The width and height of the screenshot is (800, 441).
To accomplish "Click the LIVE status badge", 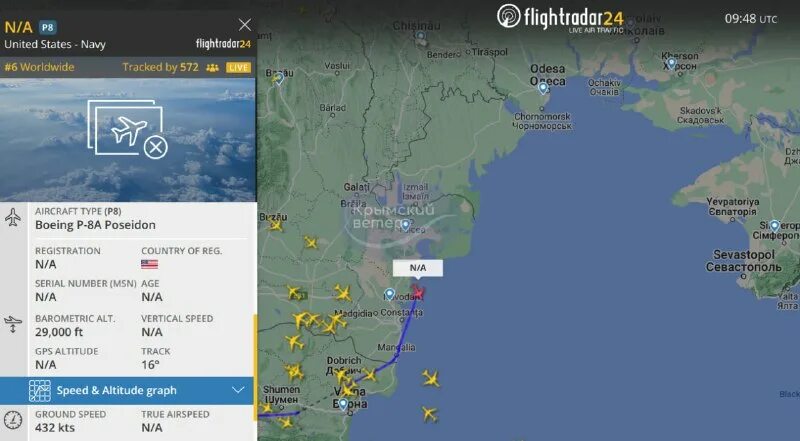I will coord(238,67).
